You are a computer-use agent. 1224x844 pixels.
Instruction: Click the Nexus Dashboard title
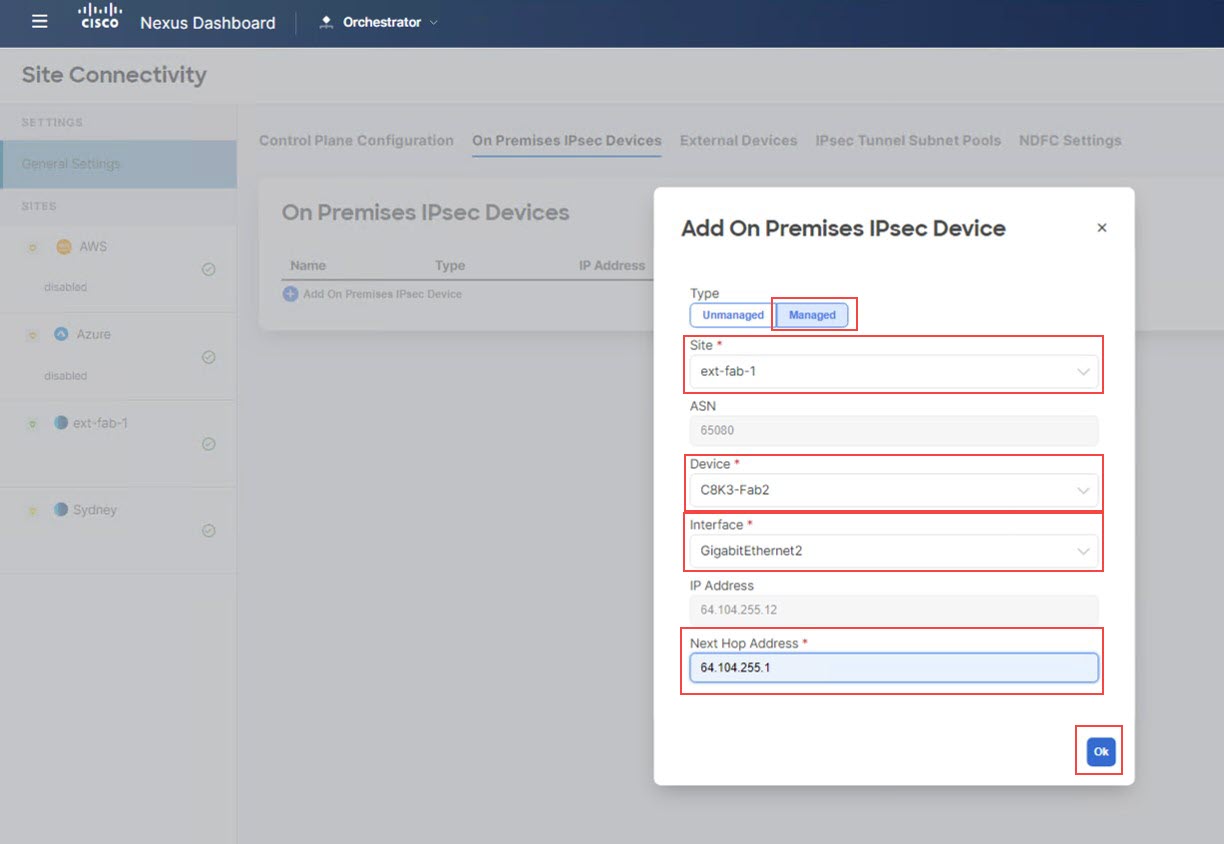click(207, 23)
